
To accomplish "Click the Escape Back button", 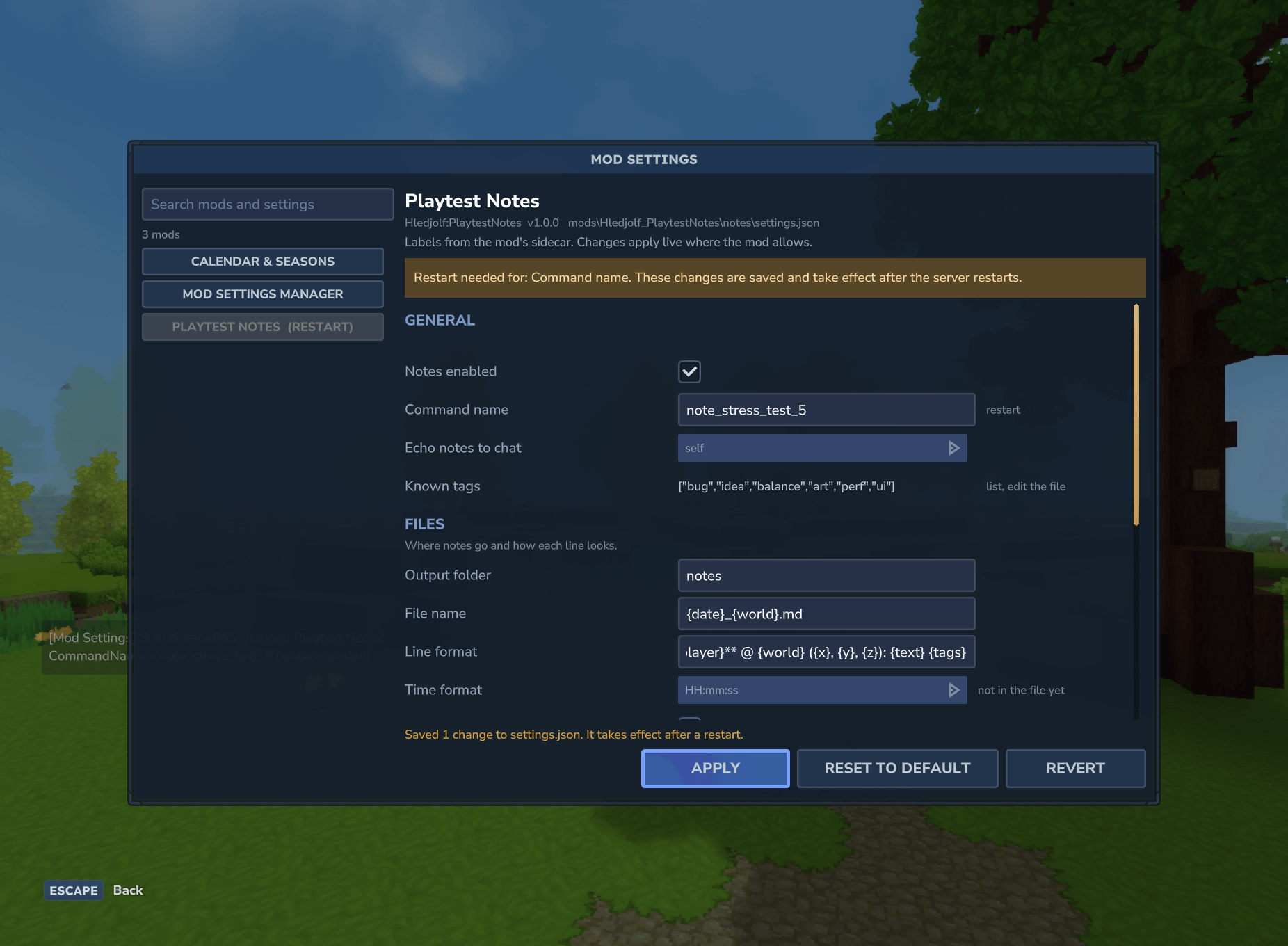I will point(94,890).
